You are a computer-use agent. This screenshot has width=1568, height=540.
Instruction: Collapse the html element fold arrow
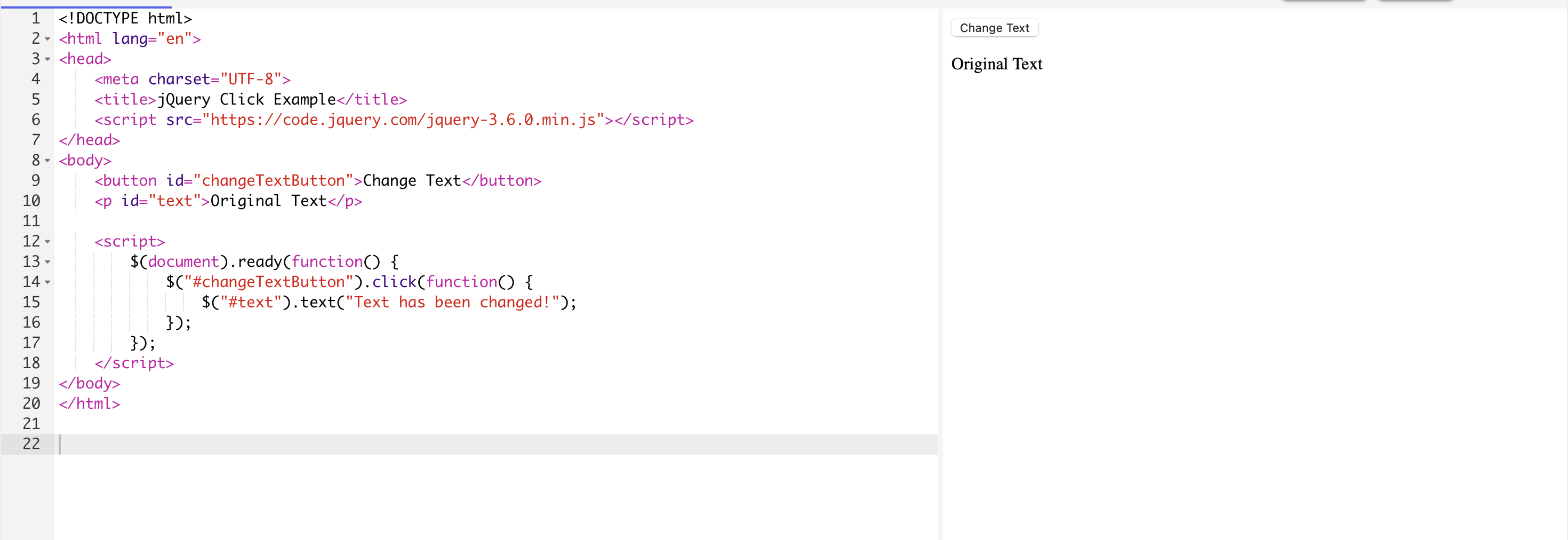[x=48, y=38]
